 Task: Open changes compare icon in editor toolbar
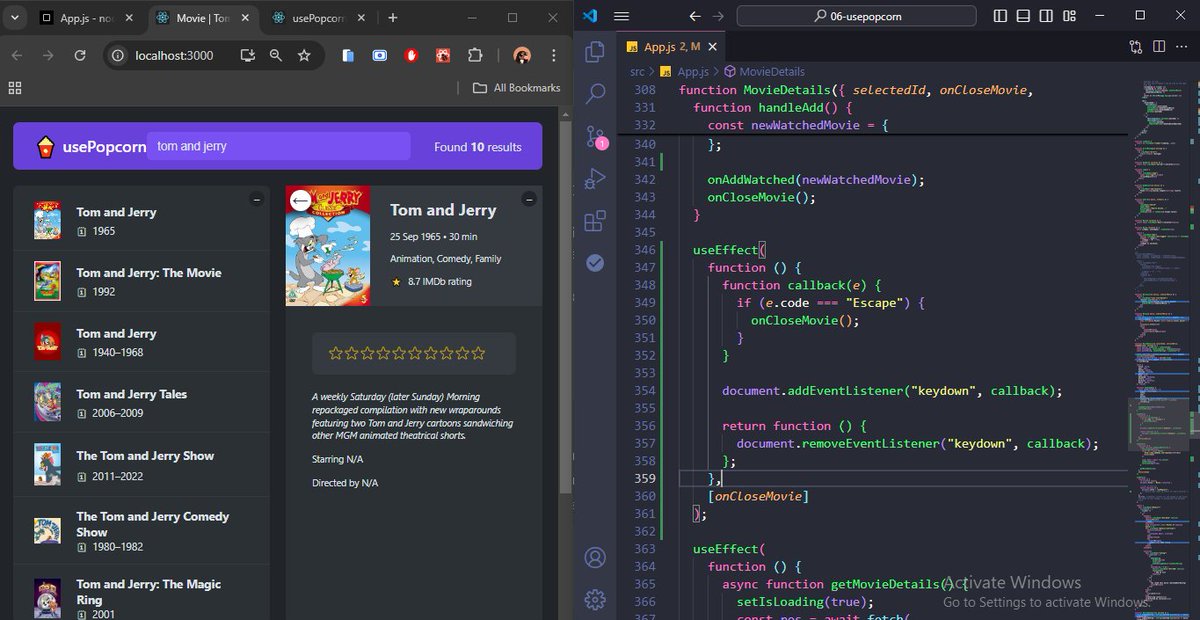point(1136,46)
